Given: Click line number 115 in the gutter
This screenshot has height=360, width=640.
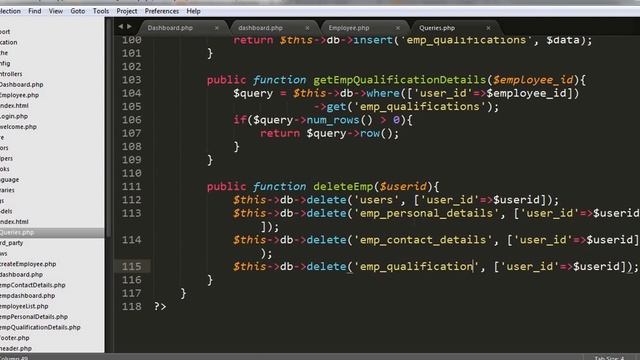Looking at the screenshot, I should coord(131,267).
